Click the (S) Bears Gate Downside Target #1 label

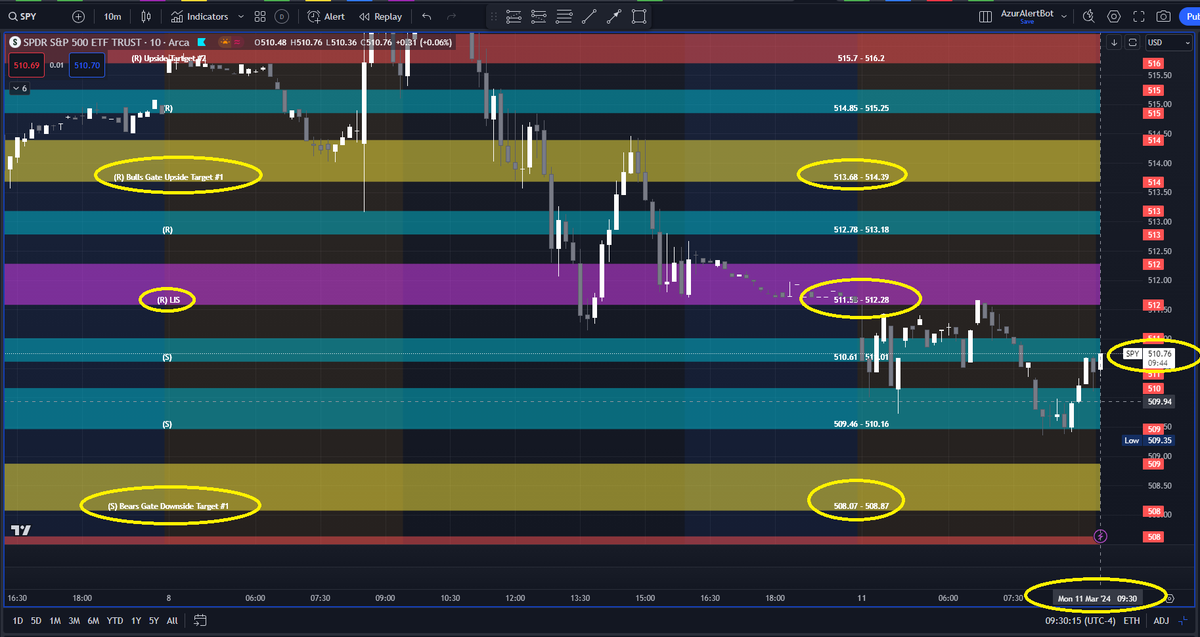pos(168,506)
